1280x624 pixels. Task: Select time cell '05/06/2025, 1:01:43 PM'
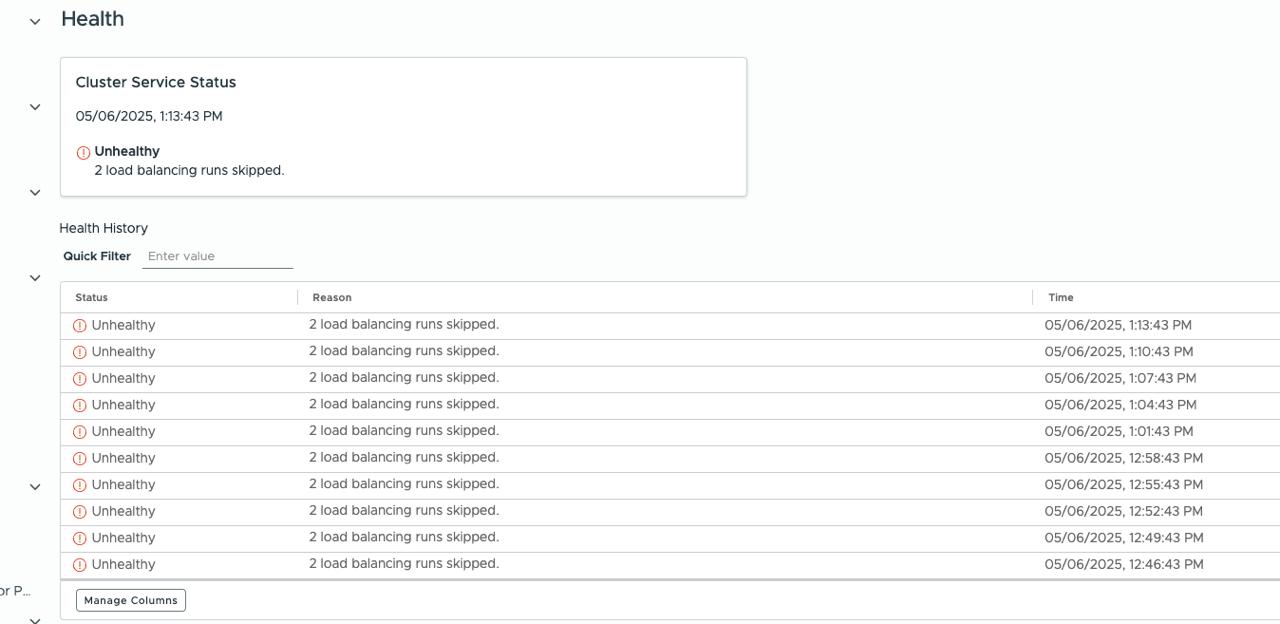[1119, 431]
